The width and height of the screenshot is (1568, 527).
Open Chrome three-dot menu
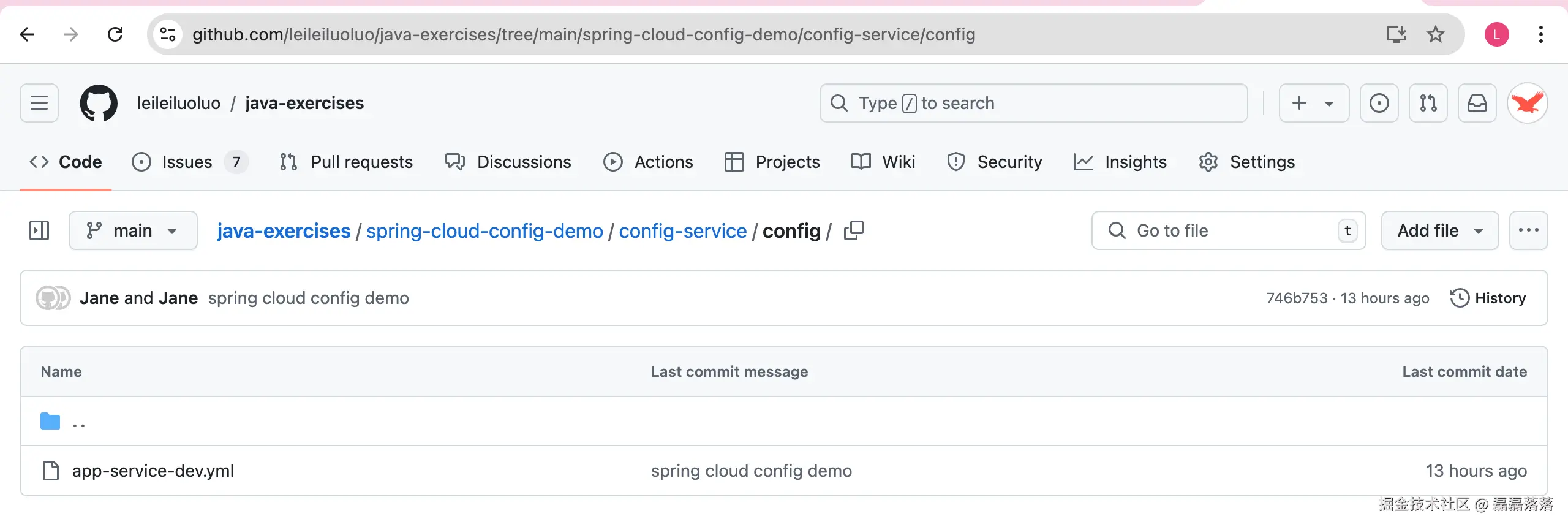[x=1540, y=34]
